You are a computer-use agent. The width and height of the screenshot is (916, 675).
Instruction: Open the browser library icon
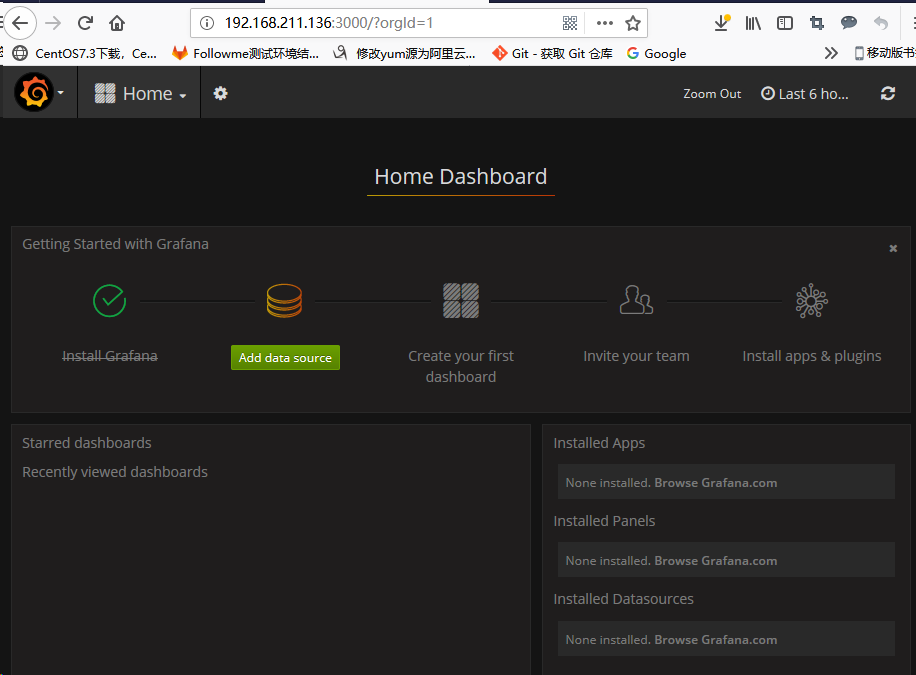(x=753, y=23)
